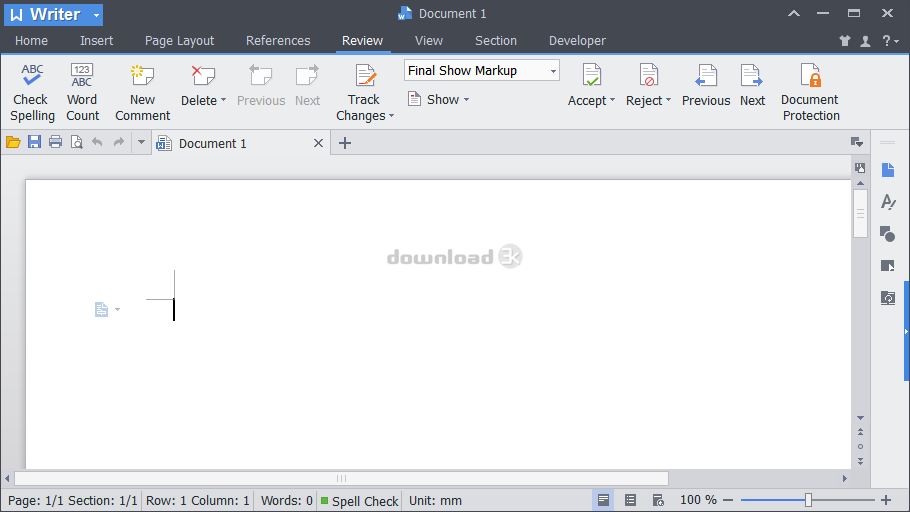The image size is (910, 512).
Task: Switch to the View tab
Action: (x=429, y=41)
